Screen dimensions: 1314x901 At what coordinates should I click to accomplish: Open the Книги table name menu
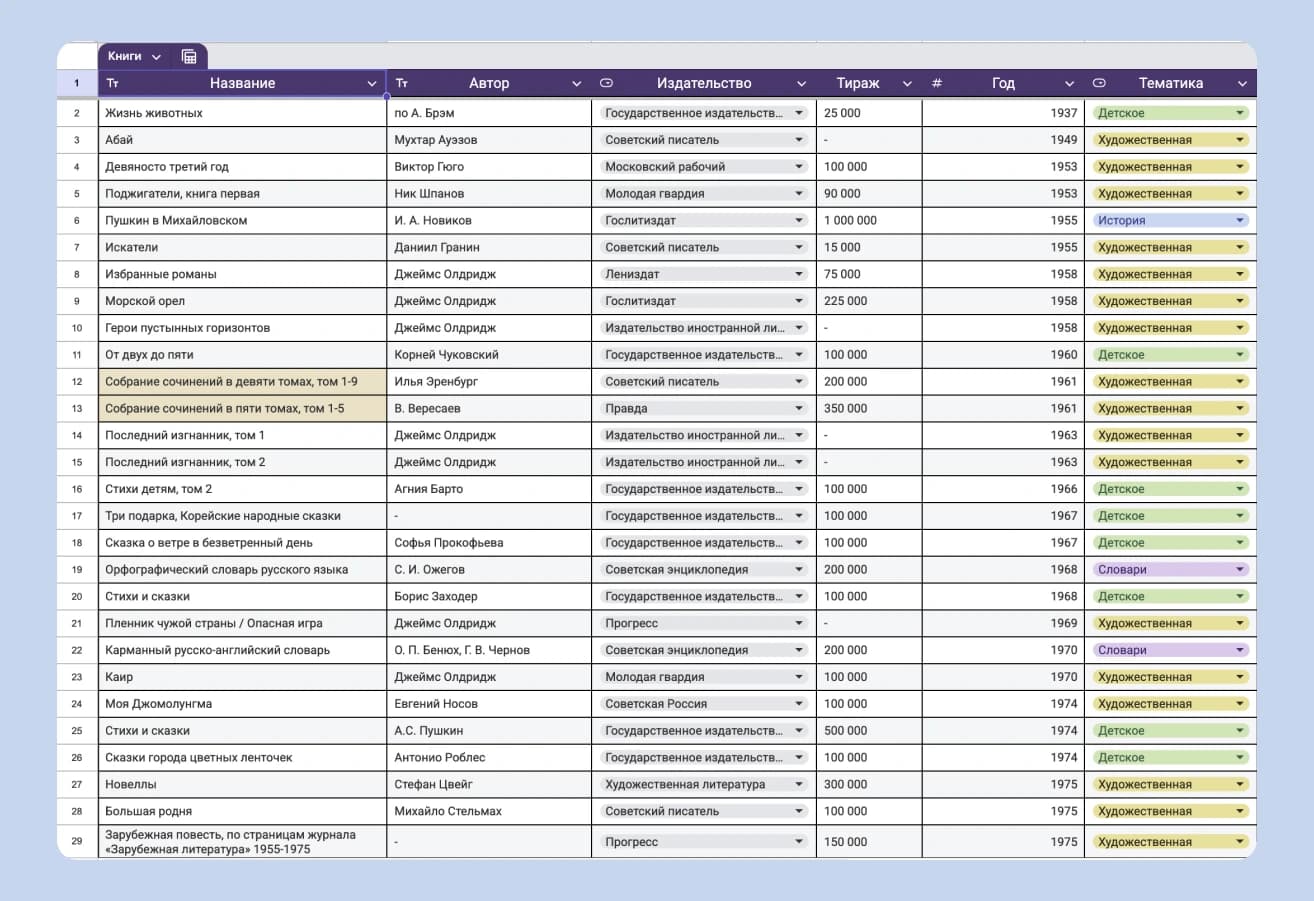coord(156,57)
